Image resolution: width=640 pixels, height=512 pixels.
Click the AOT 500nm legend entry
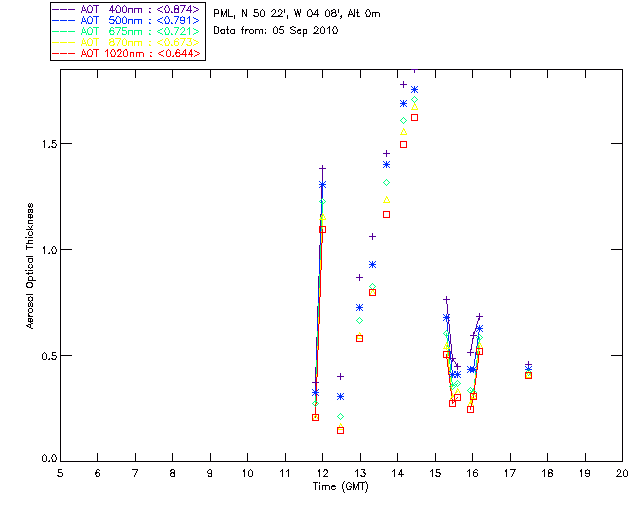coord(127,20)
